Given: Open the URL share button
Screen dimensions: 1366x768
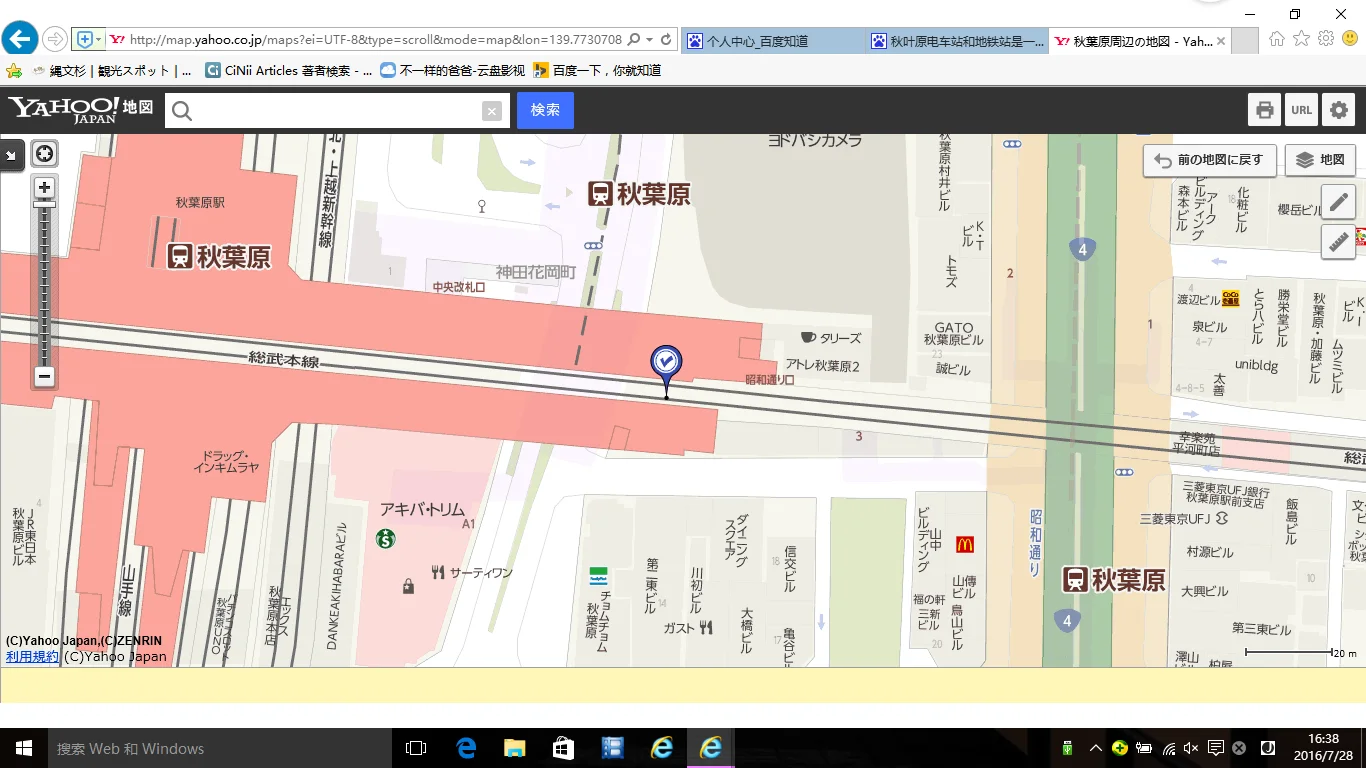Looking at the screenshot, I should point(1301,110).
